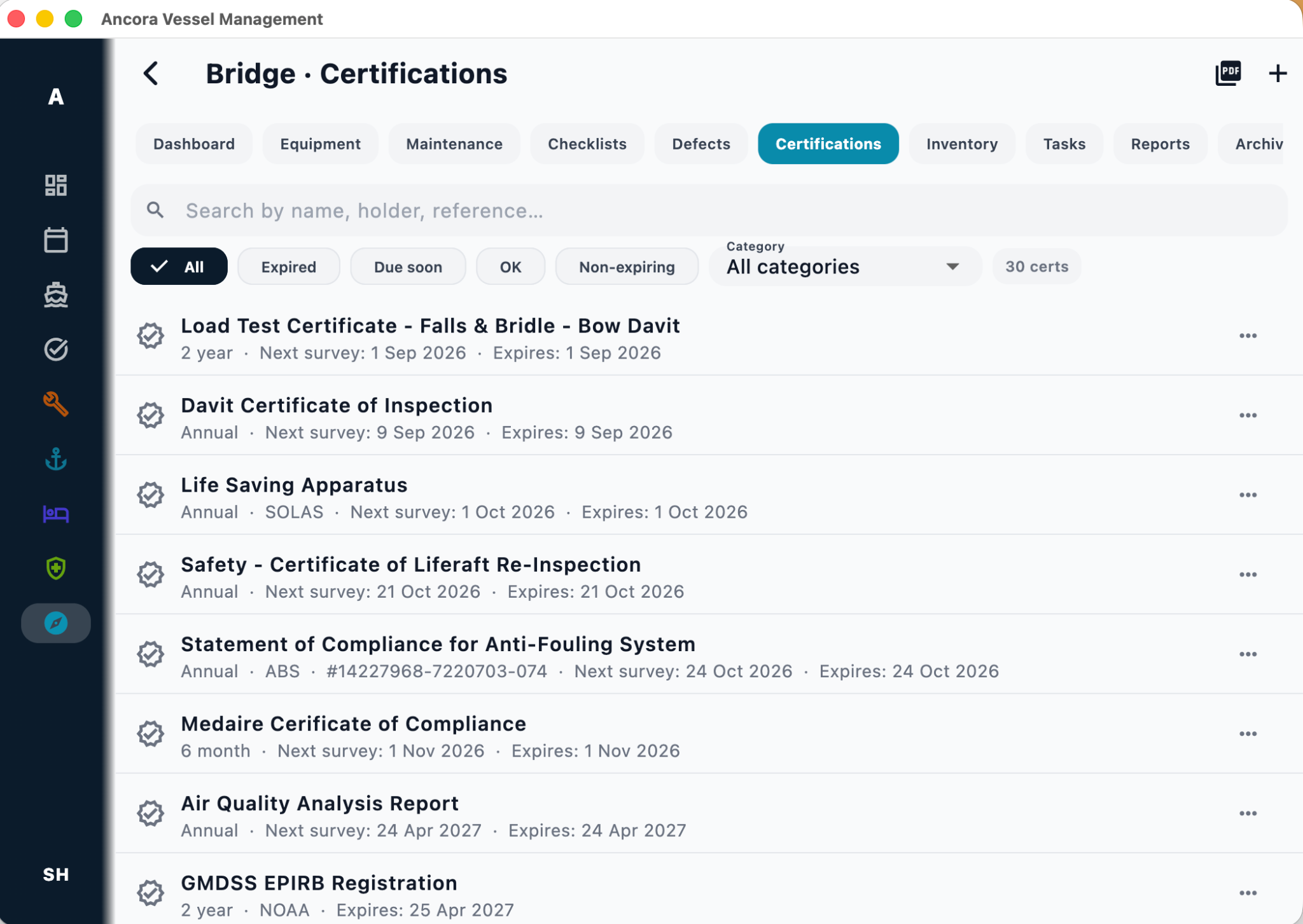Open the SH user profile
The width and height of the screenshot is (1303, 924).
pyautogui.click(x=56, y=874)
